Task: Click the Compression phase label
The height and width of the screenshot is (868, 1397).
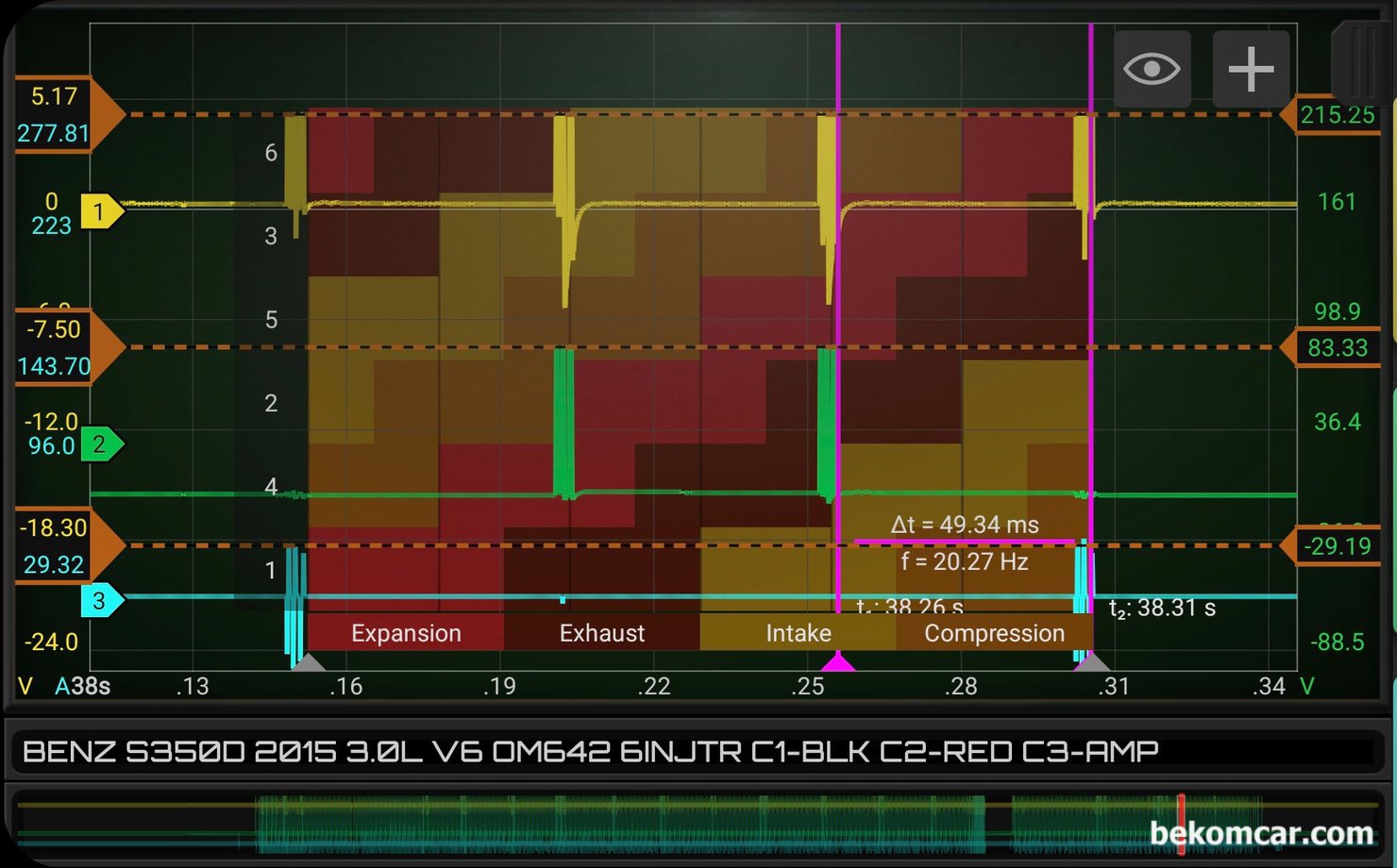Action: (994, 633)
